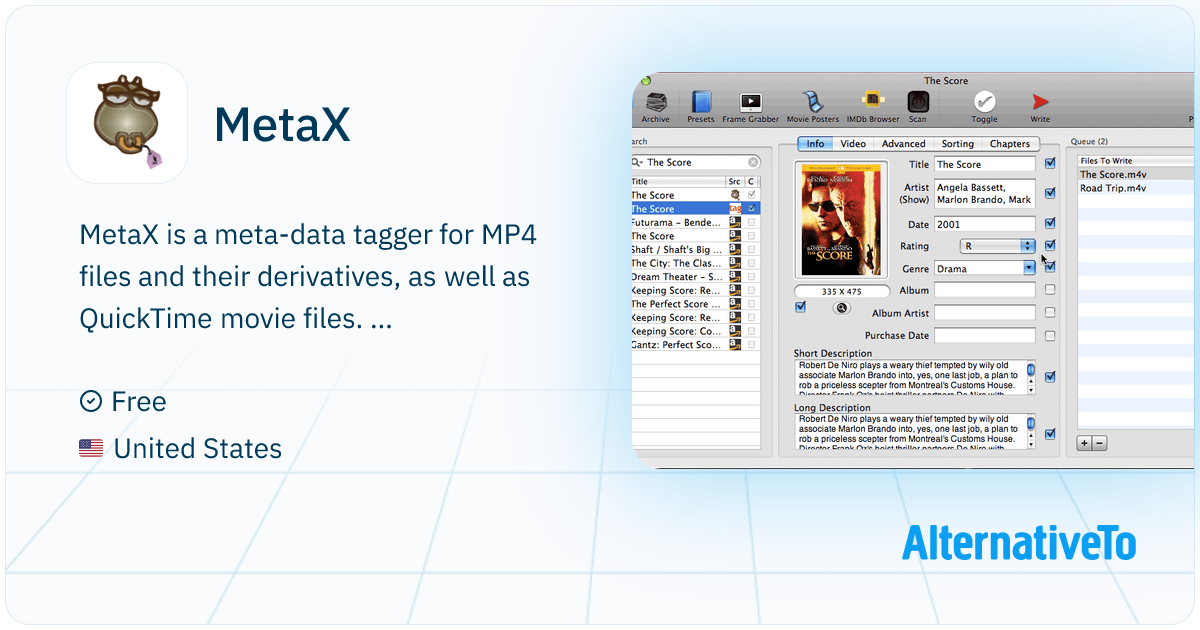The image size is (1200, 630).
Task: Click Long Description scrollbar
Action: tap(1030, 432)
